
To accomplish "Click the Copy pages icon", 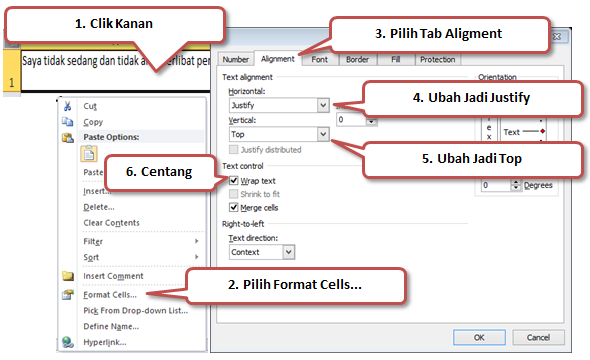I will coord(67,122).
